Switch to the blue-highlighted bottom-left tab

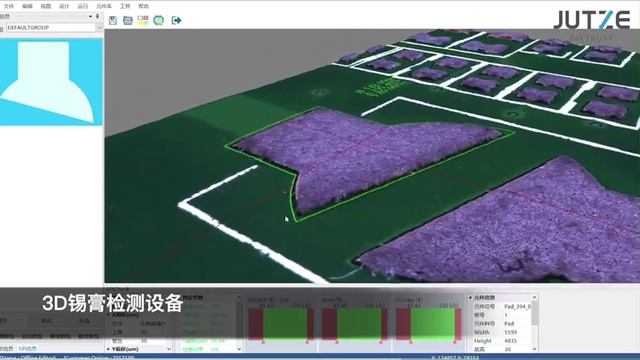click(28, 349)
